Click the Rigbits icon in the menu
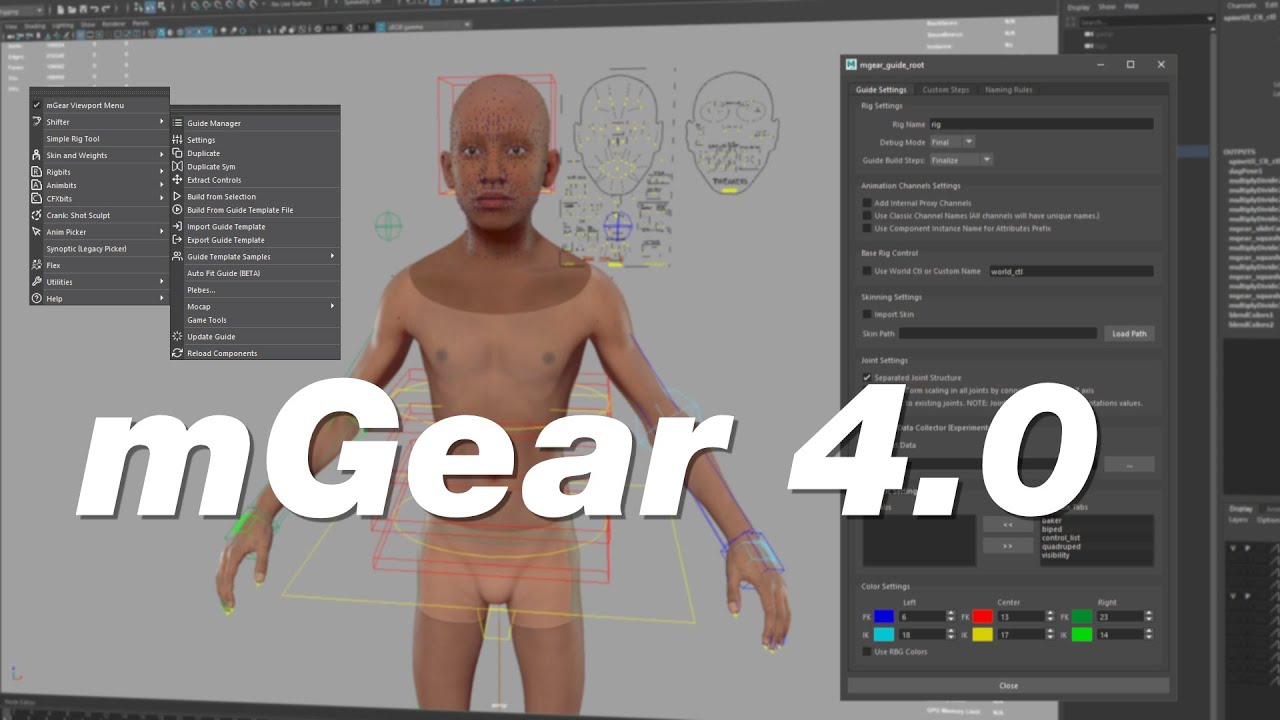 [37, 172]
